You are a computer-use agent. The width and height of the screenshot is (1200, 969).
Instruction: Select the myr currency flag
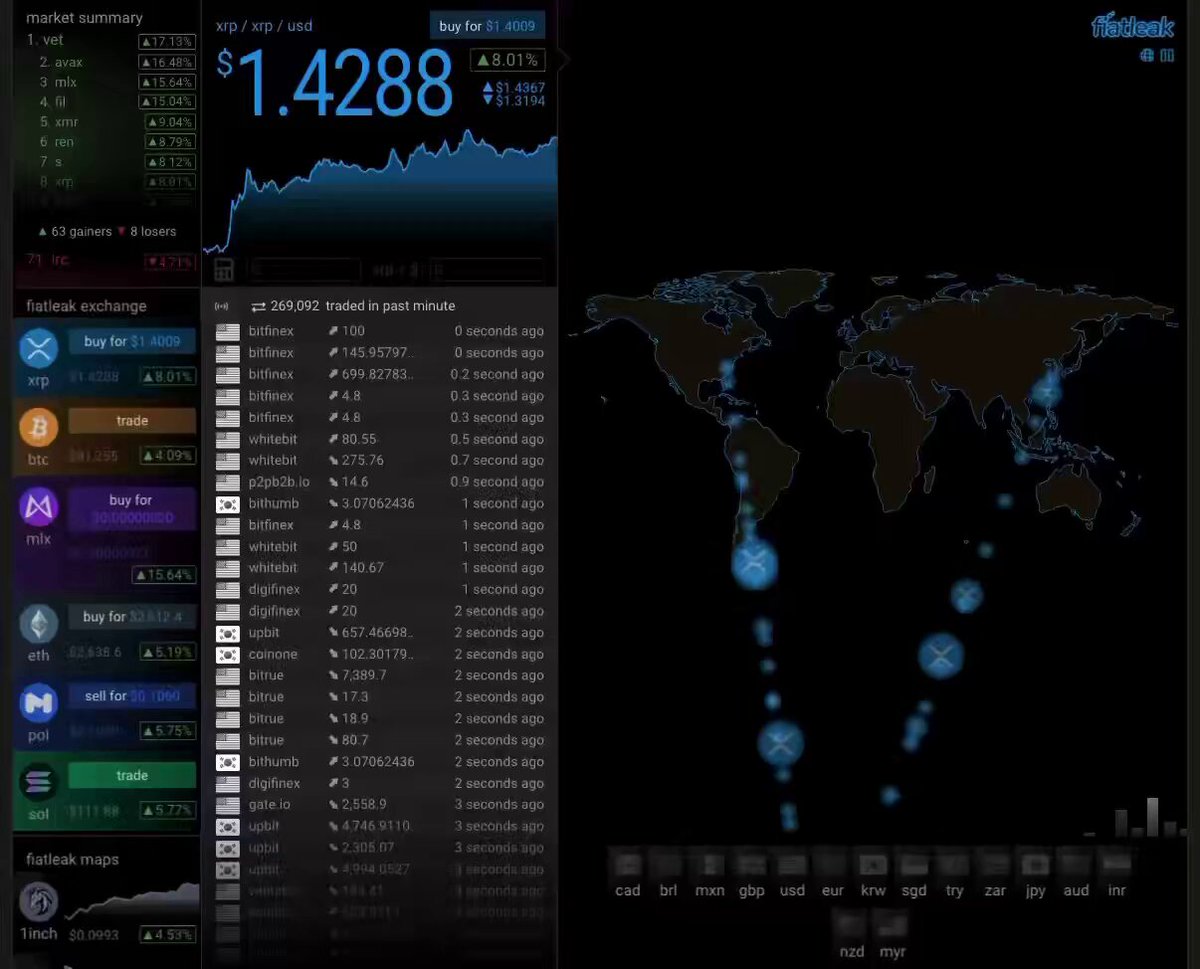(x=892, y=925)
